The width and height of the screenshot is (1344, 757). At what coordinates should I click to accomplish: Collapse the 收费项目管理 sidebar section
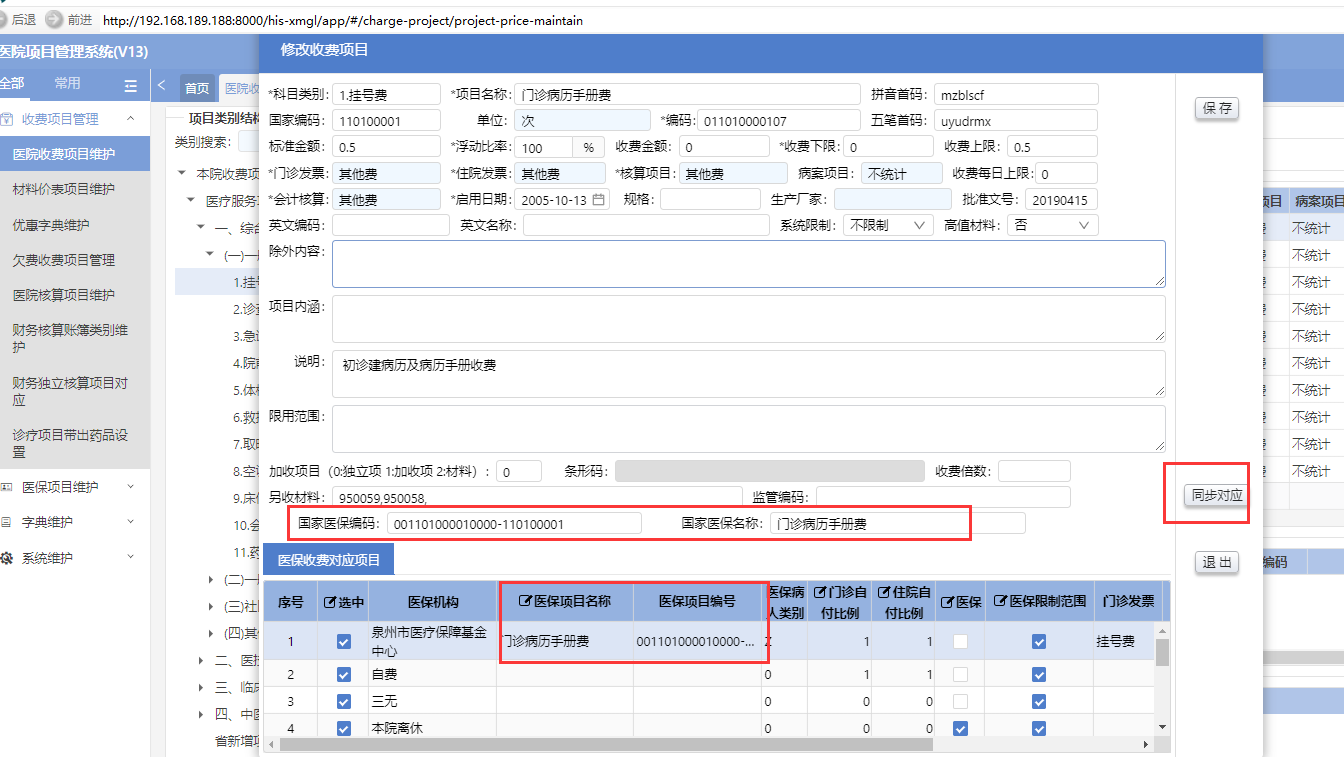click(130, 119)
